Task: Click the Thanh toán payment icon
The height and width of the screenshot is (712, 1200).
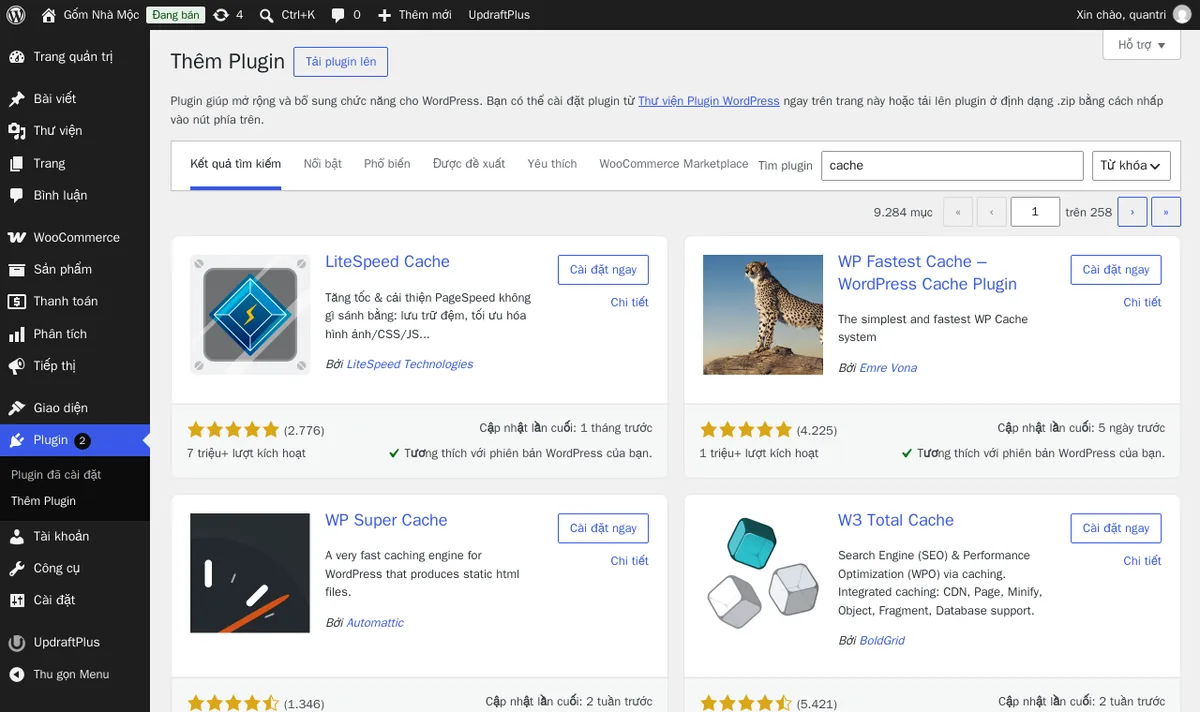Action: (17, 301)
